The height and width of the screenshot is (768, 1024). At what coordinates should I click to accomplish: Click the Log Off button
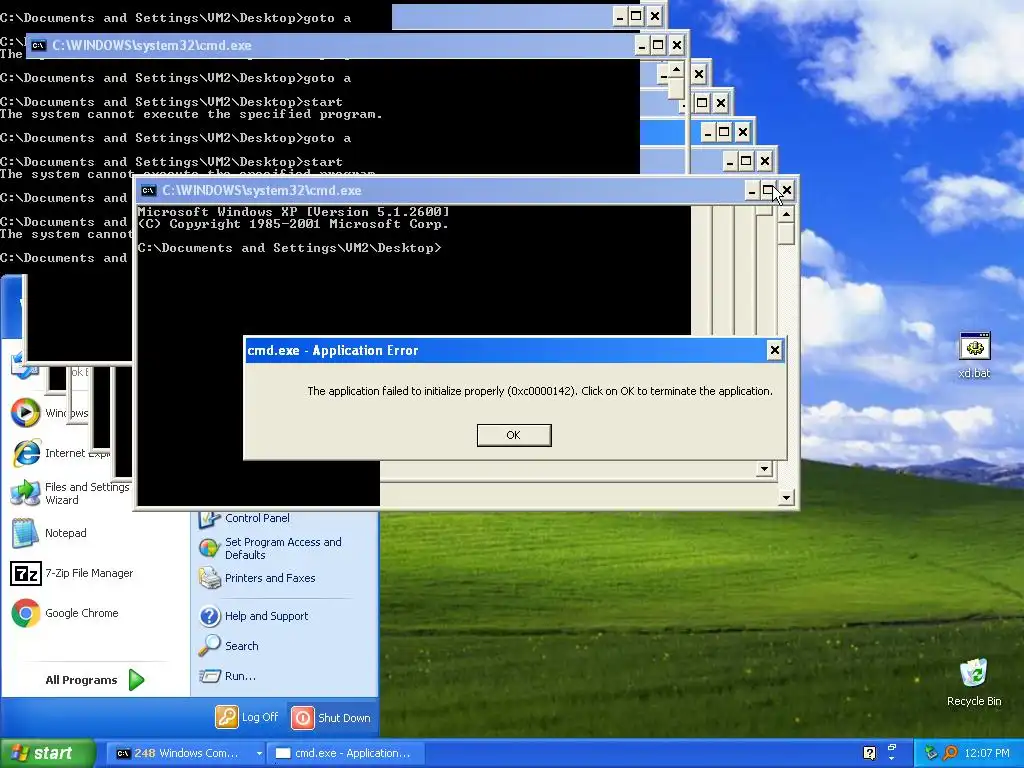[x=247, y=717]
